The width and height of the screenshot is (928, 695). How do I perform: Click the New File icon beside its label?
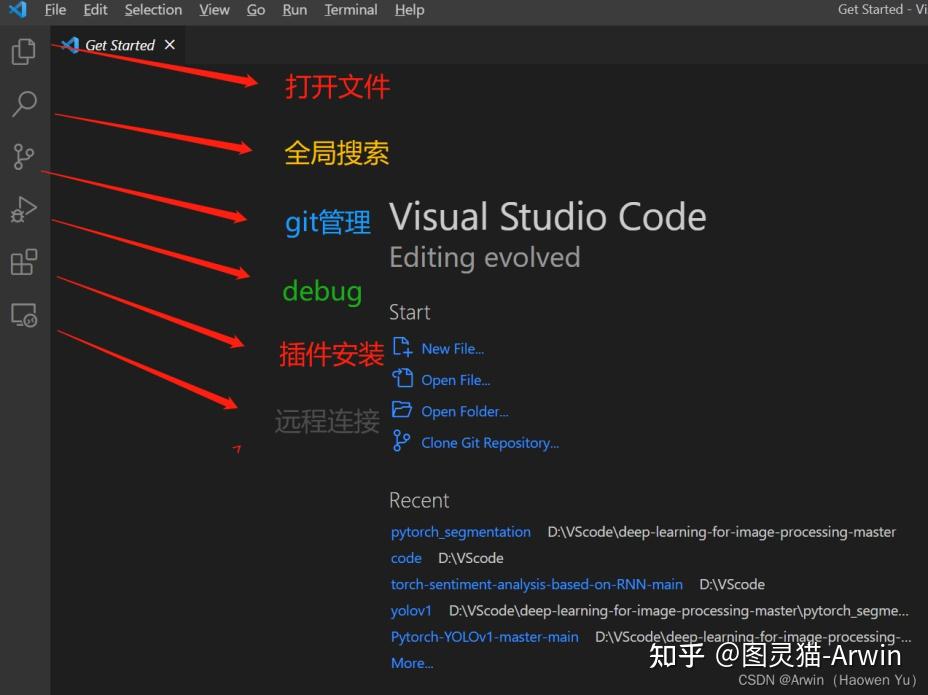[x=401, y=347]
